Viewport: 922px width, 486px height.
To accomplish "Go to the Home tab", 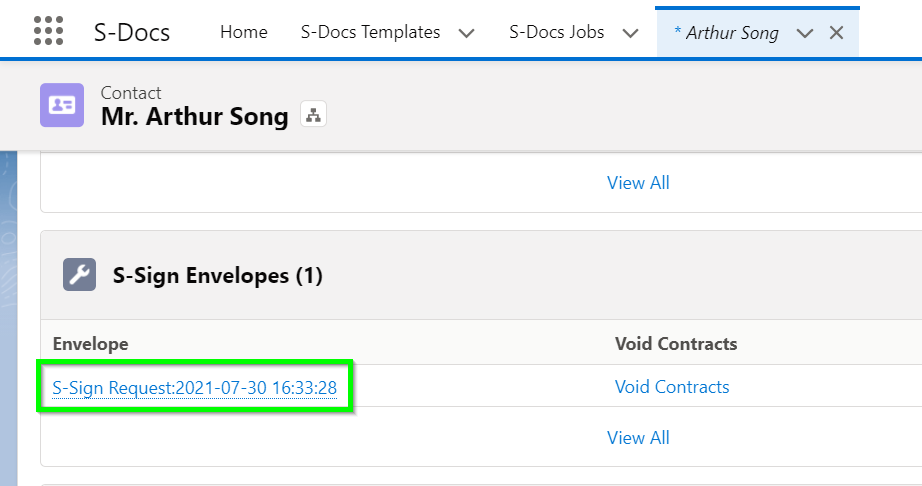I will tap(243, 32).
